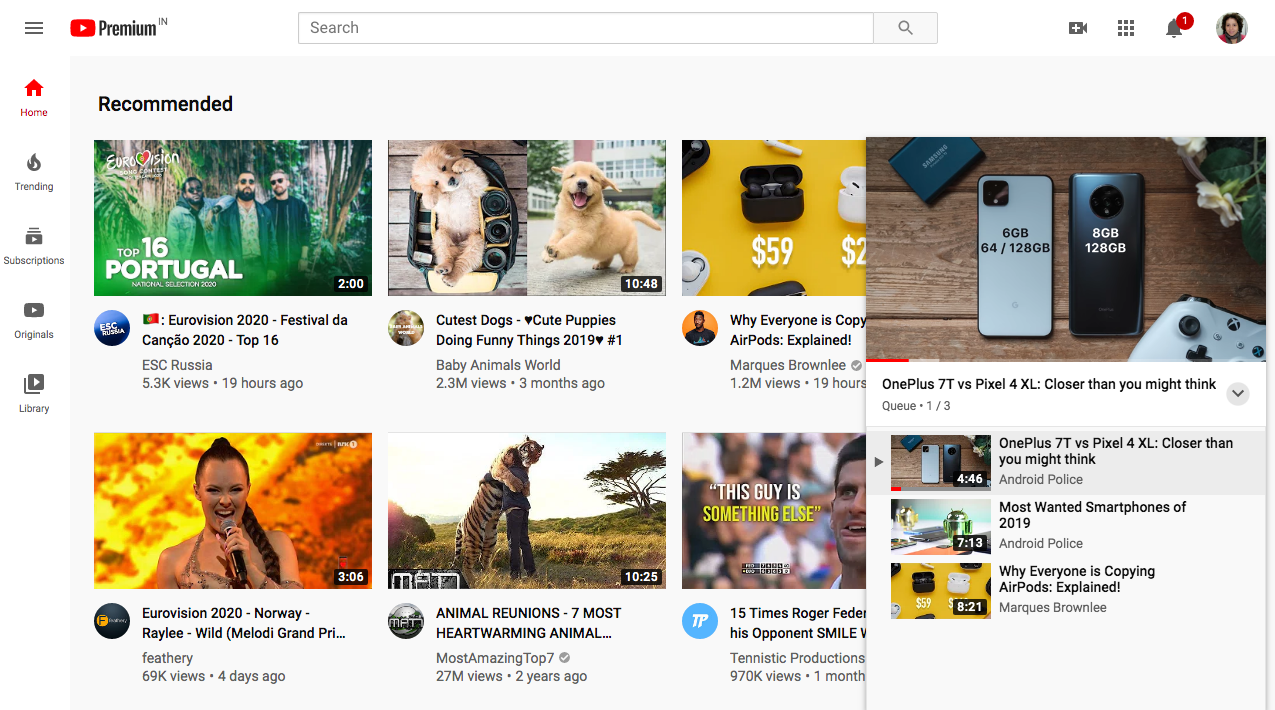Open 'This guy is something else' thumbnail

tap(774, 511)
